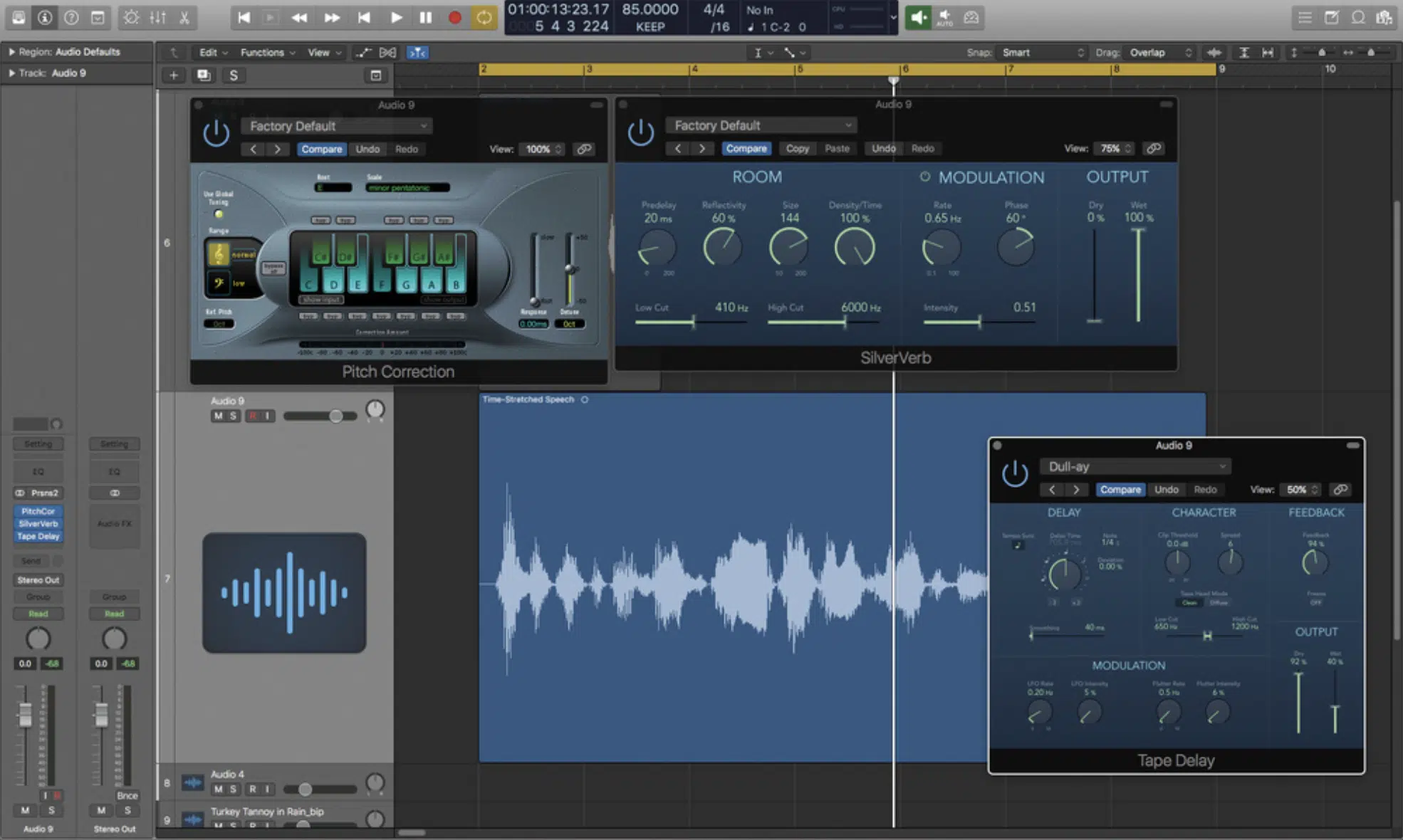Viewport: 1403px width, 840px height.
Task: Expand Region Audio Defaults disclosure triangle
Action: tap(11, 52)
